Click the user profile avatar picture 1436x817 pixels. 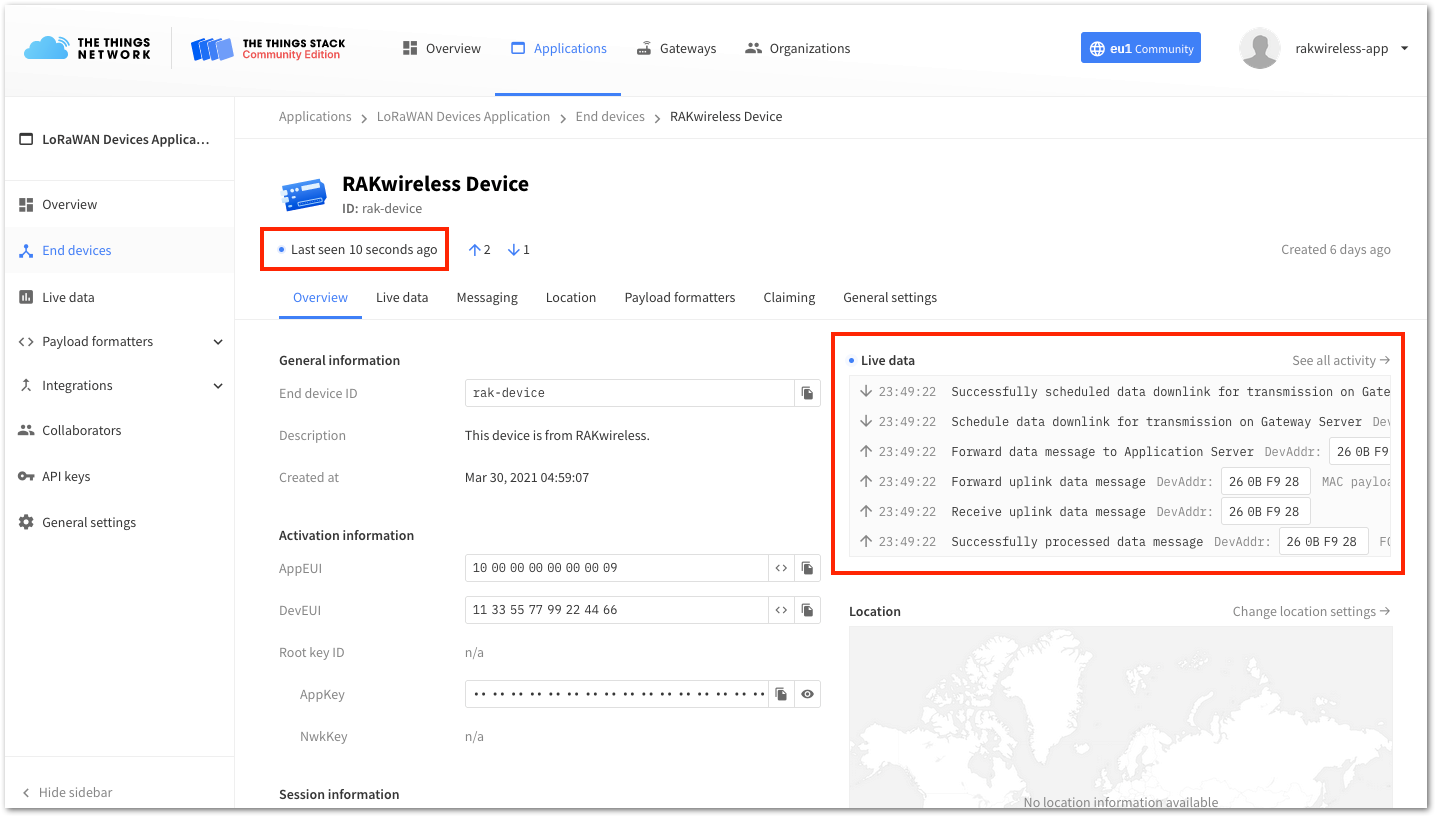[x=1260, y=48]
